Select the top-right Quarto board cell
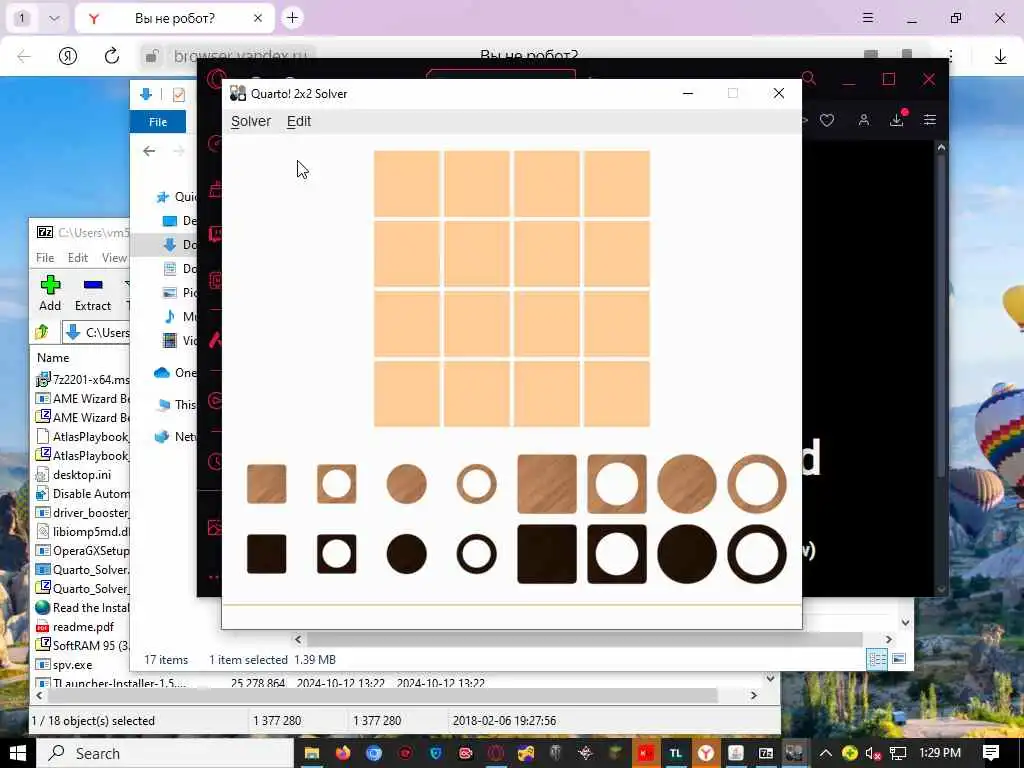Viewport: 1024px width, 768px height. click(x=617, y=184)
